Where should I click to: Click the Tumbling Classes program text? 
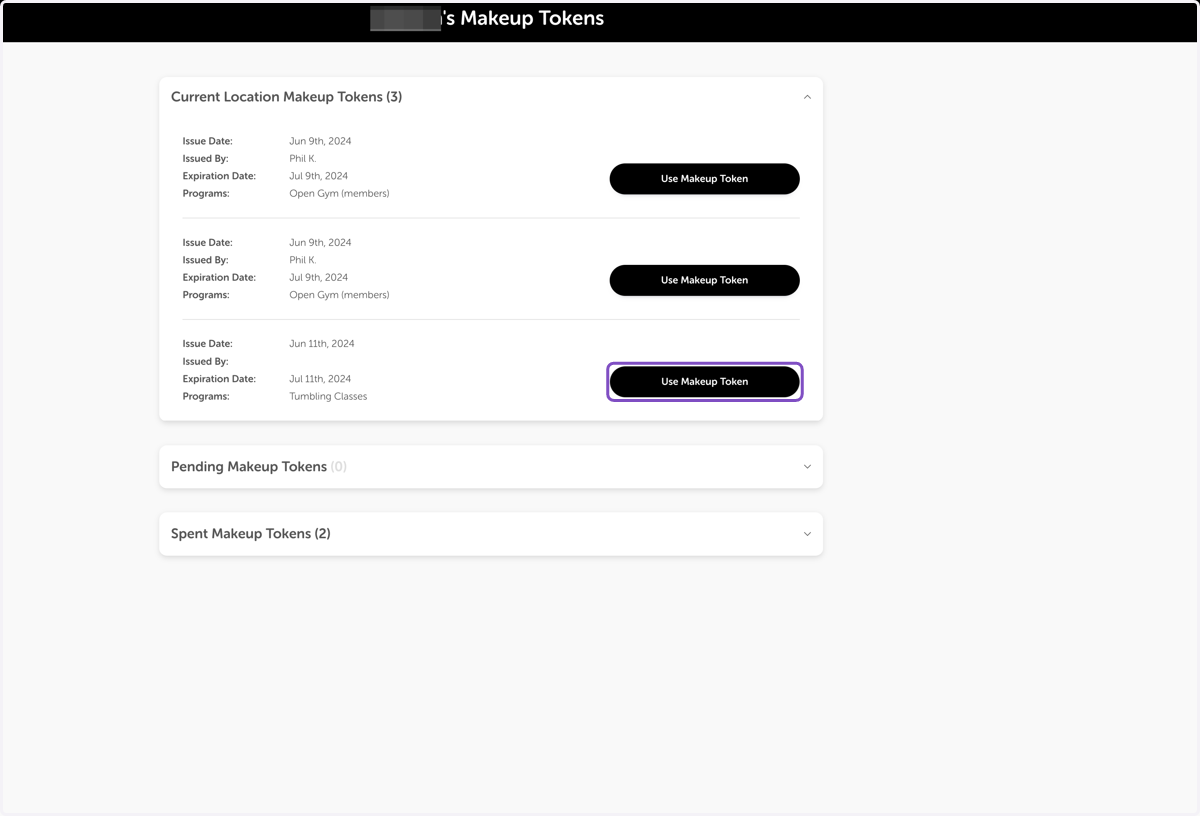pyautogui.click(x=328, y=397)
